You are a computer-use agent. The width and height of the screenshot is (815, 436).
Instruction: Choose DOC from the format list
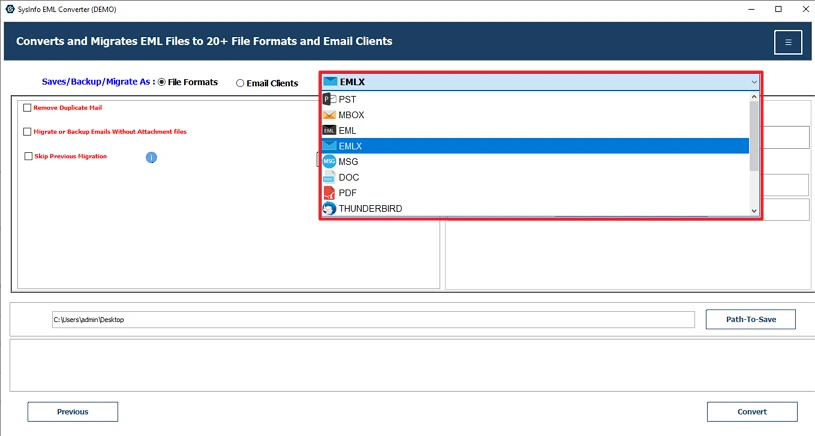(x=535, y=177)
